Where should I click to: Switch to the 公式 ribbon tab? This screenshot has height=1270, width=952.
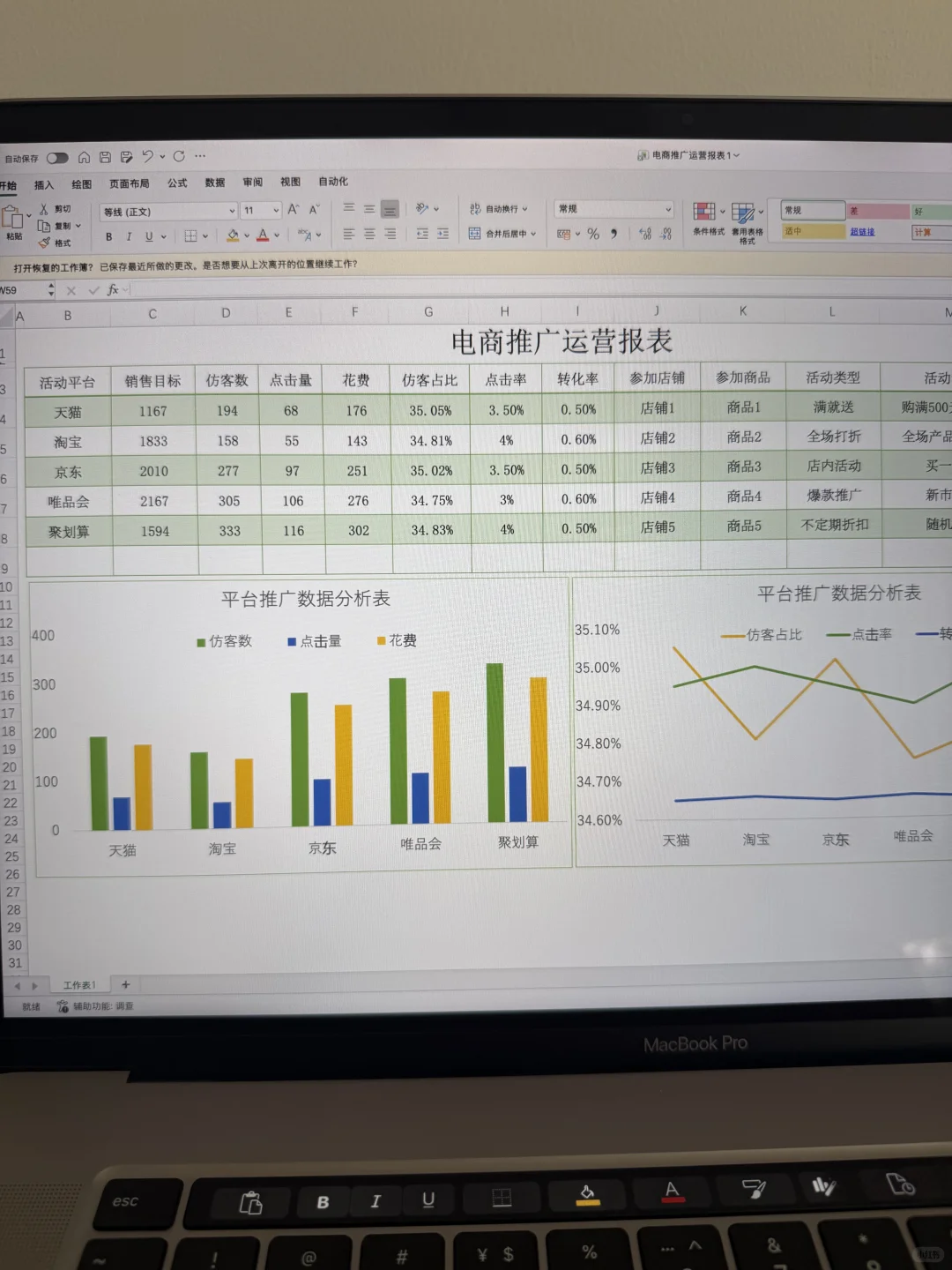pos(176,183)
